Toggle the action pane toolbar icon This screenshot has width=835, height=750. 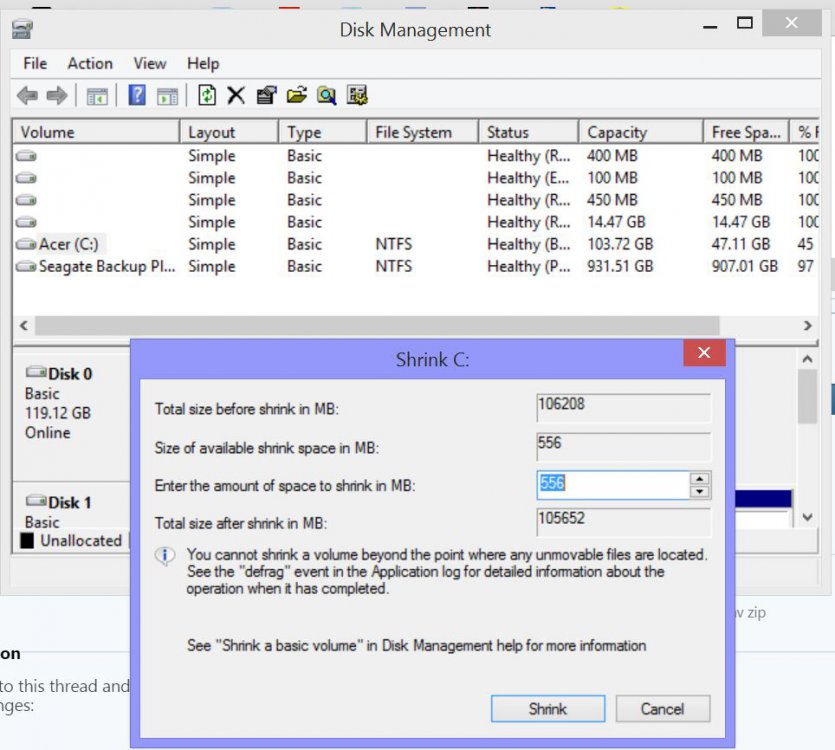coord(167,96)
